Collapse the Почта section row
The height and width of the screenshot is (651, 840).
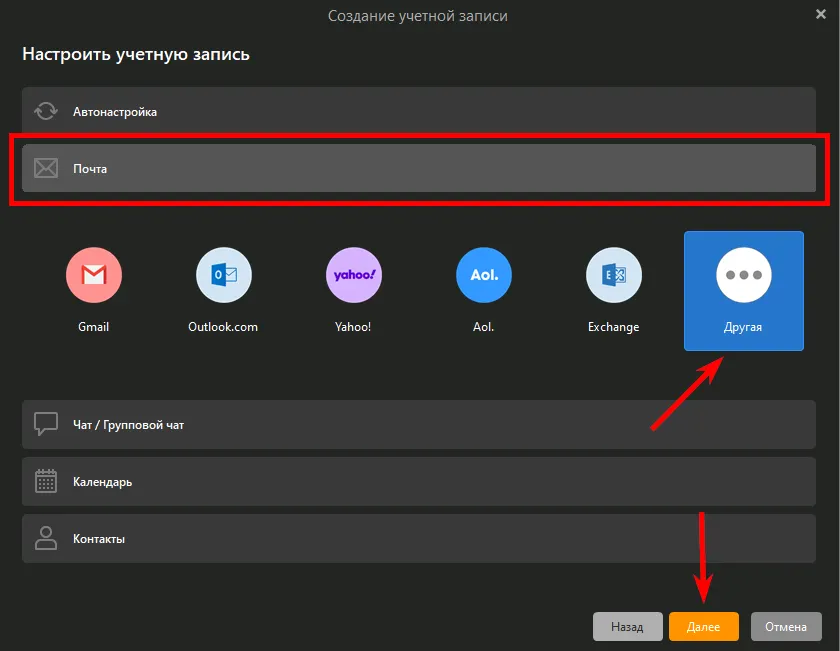coord(420,169)
